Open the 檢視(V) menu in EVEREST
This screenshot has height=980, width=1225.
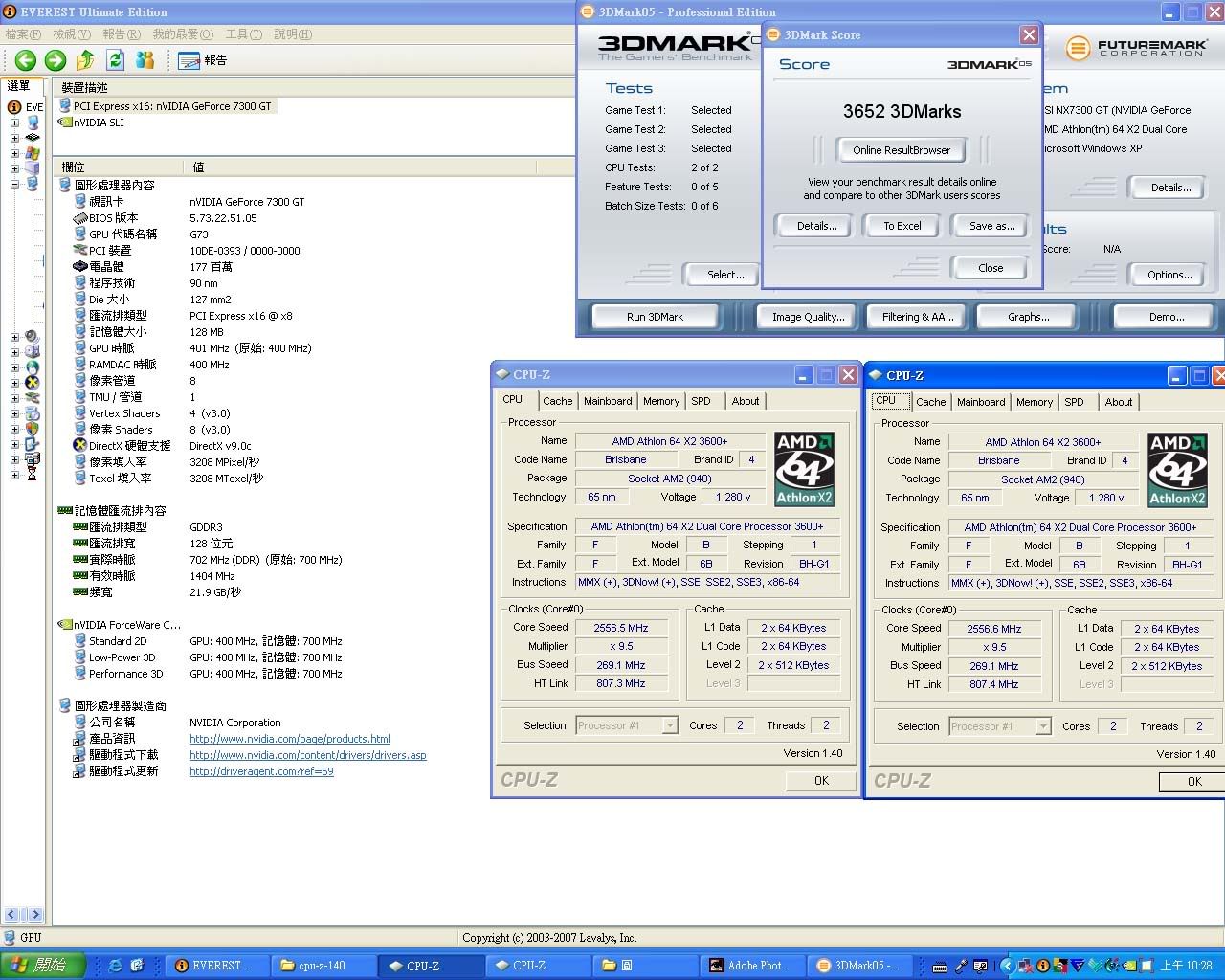point(72,34)
